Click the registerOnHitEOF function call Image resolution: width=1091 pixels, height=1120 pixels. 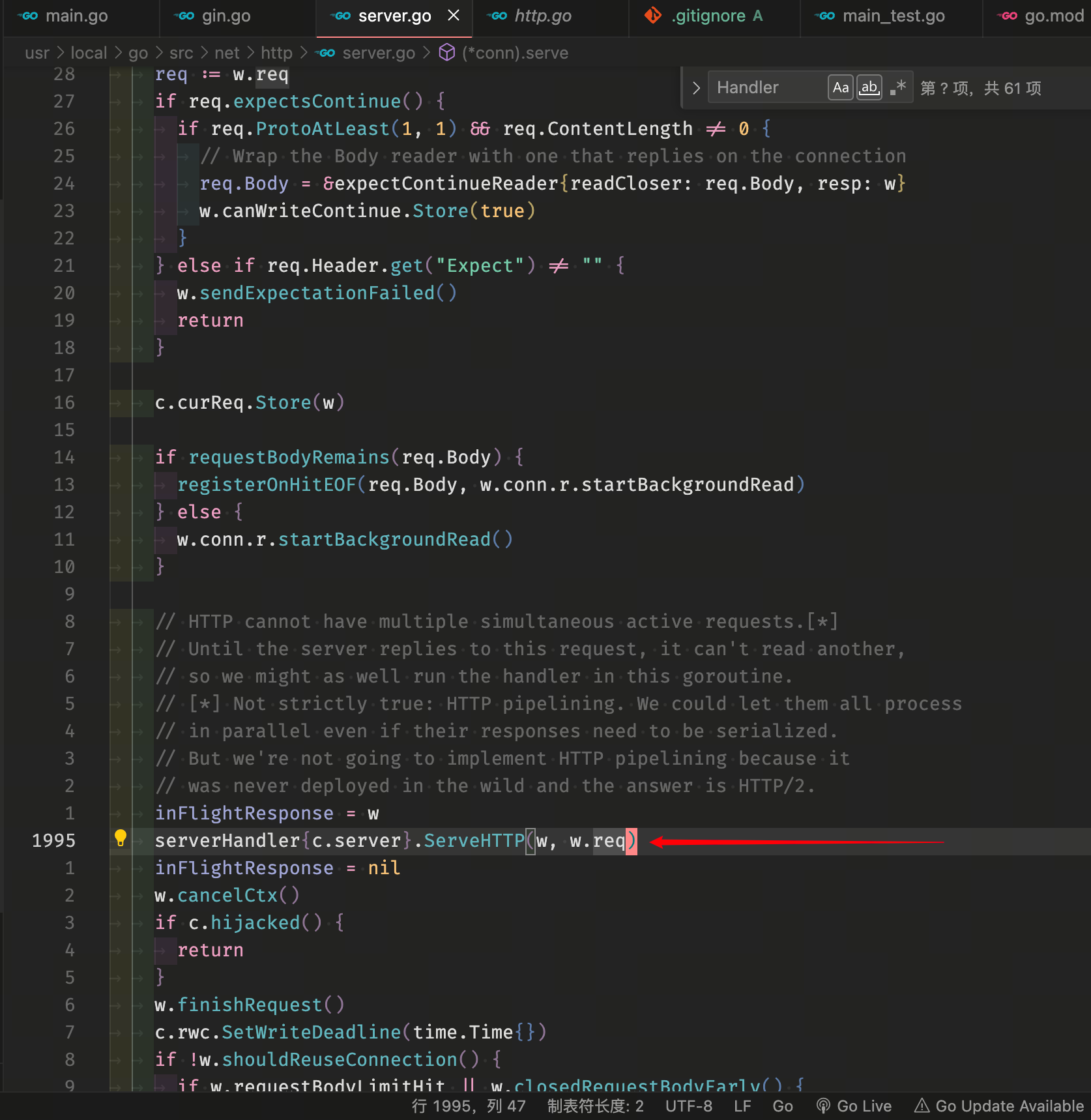[267, 485]
